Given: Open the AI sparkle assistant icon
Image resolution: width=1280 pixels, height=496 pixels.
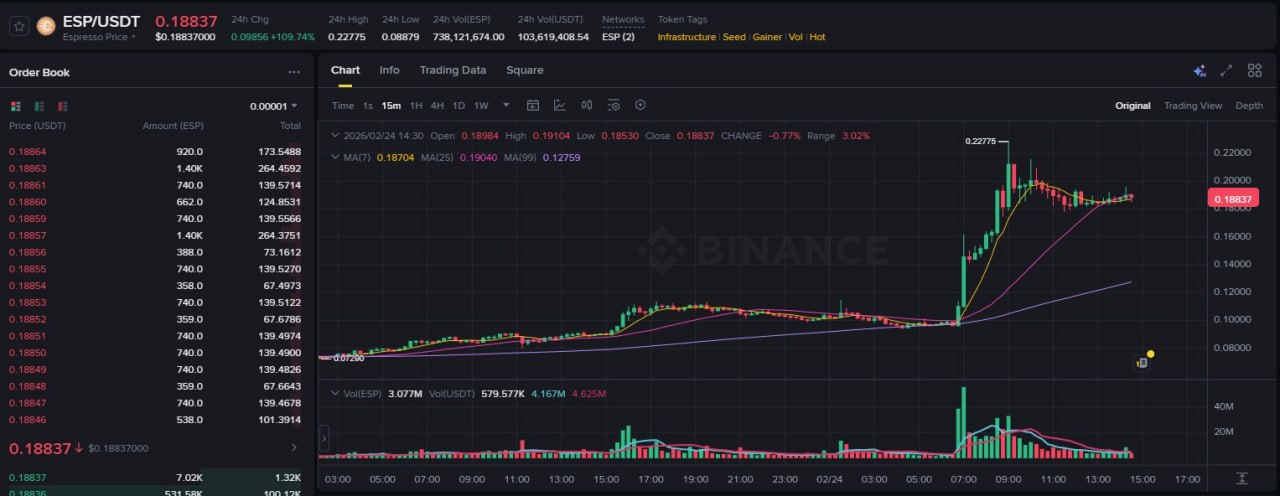Looking at the screenshot, I should [1199, 71].
